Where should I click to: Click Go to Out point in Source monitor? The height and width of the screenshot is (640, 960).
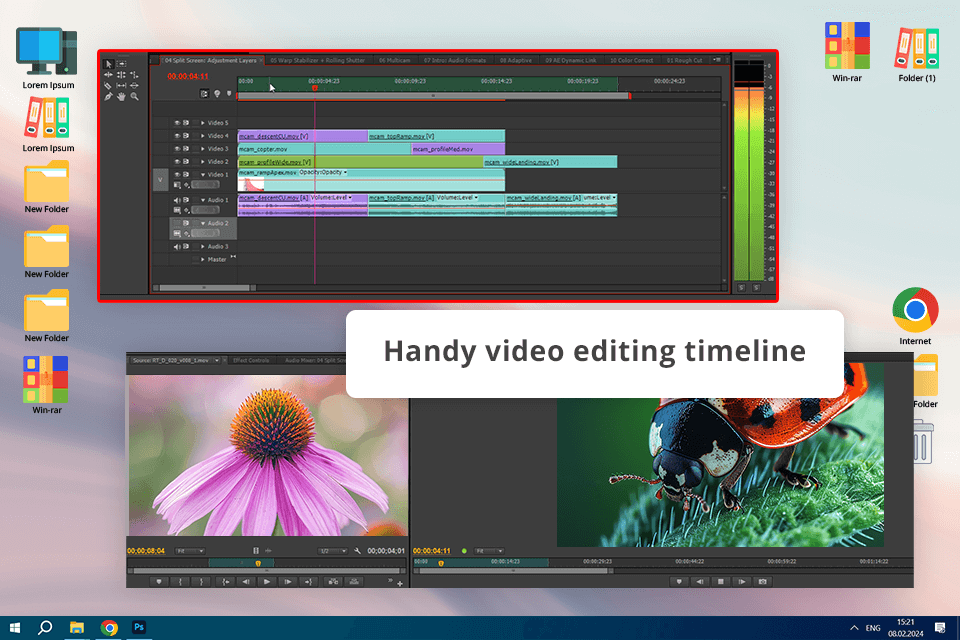[309, 582]
